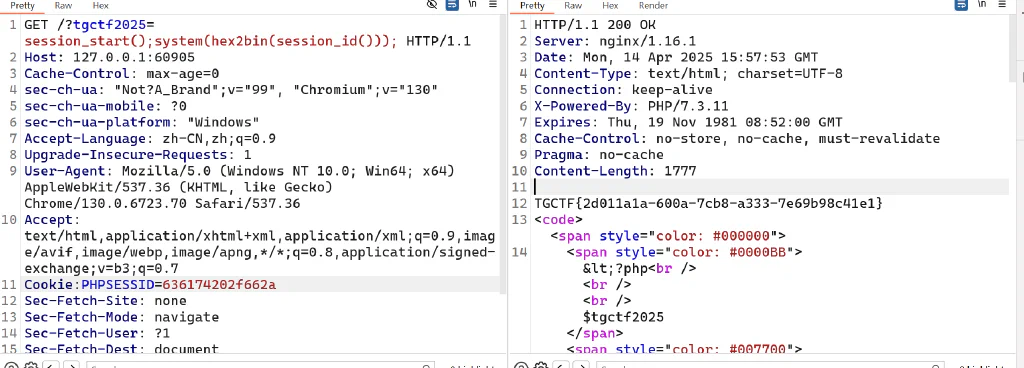Toggle the response pane word wrap icon
Screen dimensions: 1024x368
(961, 5)
